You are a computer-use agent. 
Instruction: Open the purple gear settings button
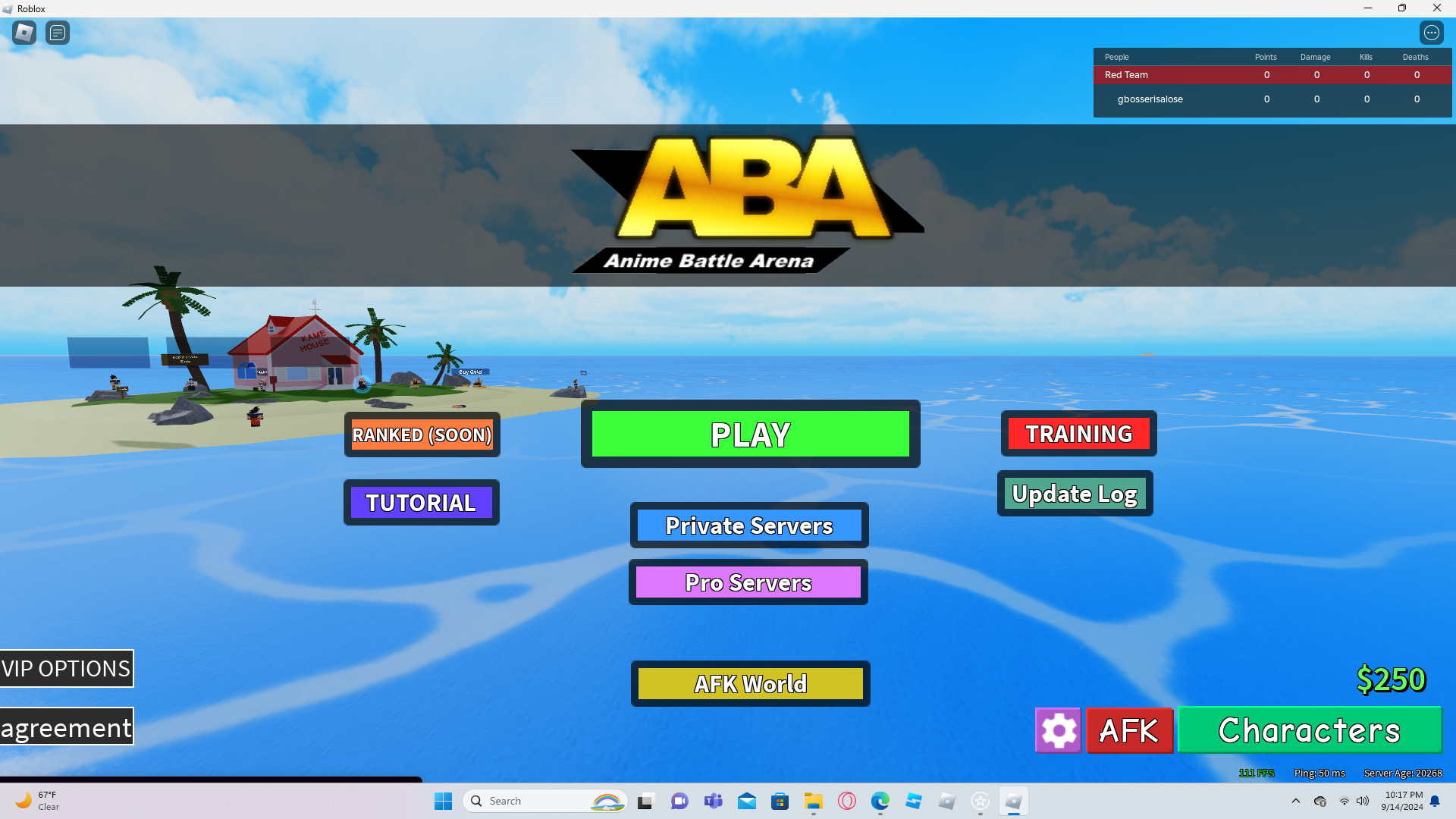[x=1058, y=730]
